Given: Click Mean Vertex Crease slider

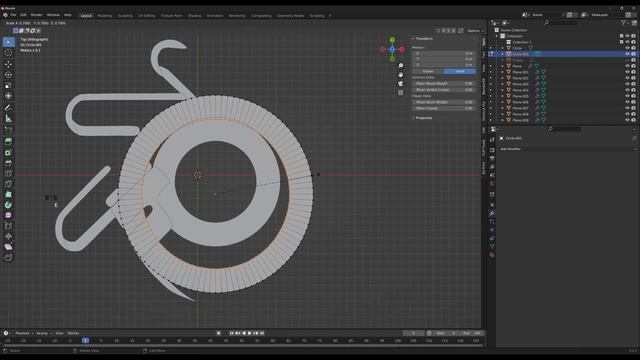Looking at the screenshot, I should (444, 90).
